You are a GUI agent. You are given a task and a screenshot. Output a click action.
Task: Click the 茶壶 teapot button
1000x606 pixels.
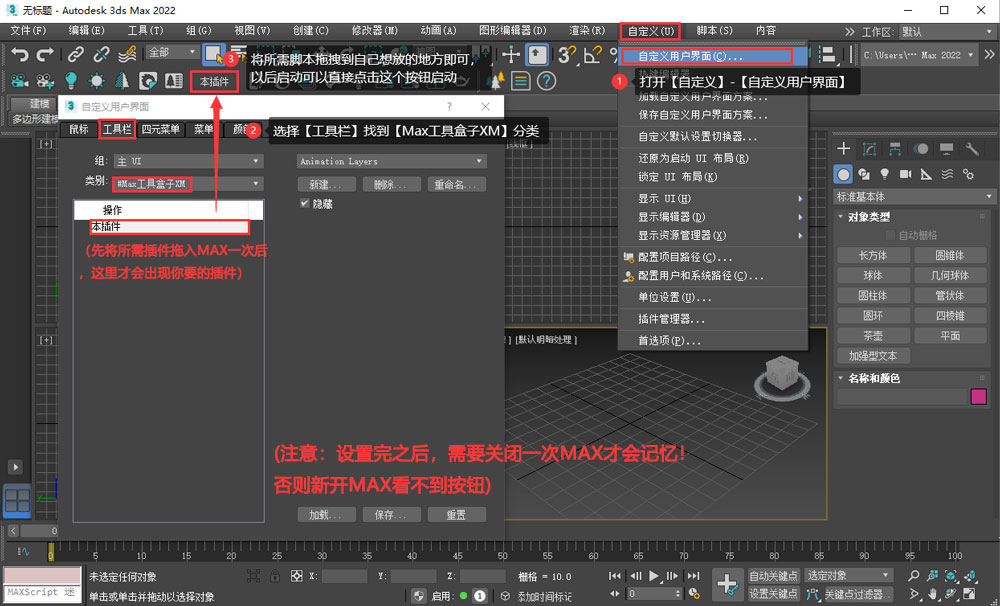click(x=873, y=336)
